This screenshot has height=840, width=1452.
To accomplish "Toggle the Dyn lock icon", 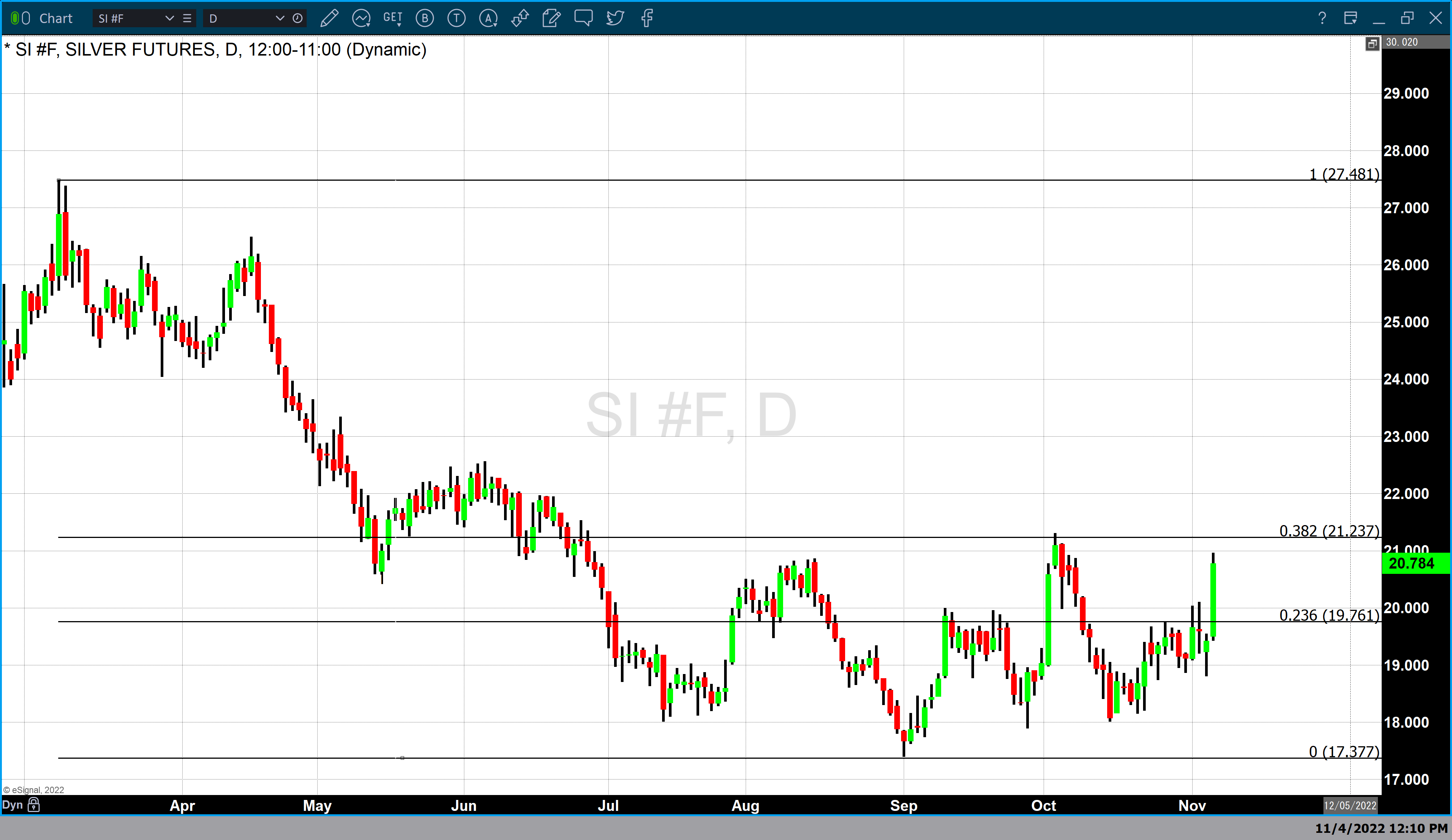I will point(34,805).
